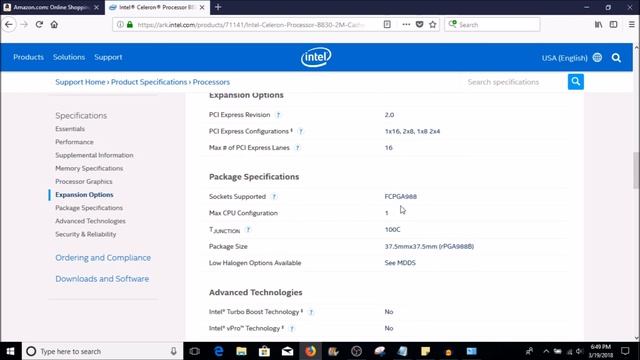Go back with the browser back arrow
The height and width of the screenshot is (360, 640).
[x=9, y=24]
